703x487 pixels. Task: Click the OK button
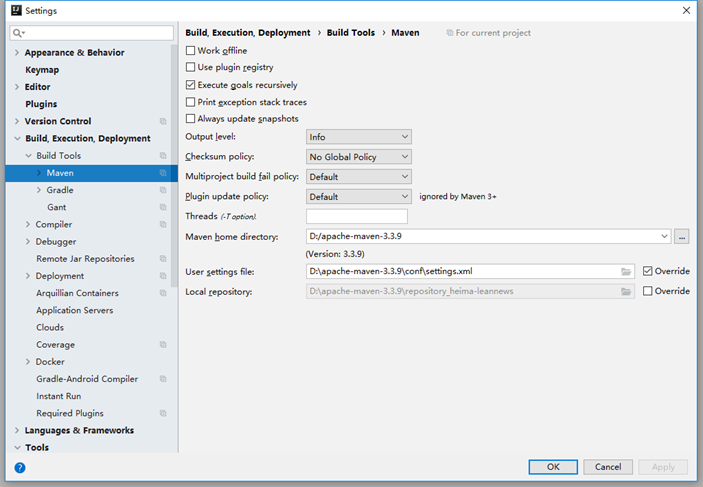pyautogui.click(x=553, y=467)
